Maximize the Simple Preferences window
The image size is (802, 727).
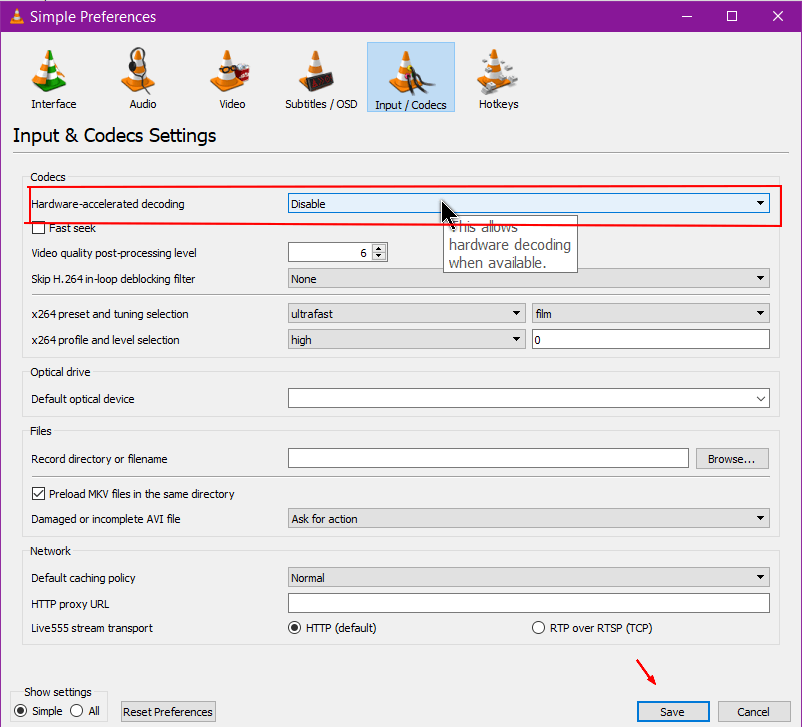[x=732, y=16]
